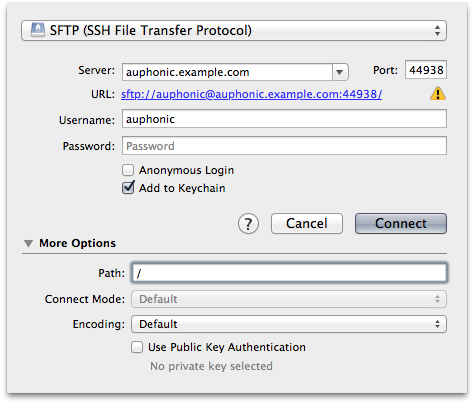
Task: Click the SFTP disk drive icon
Action: tap(38, 30)
